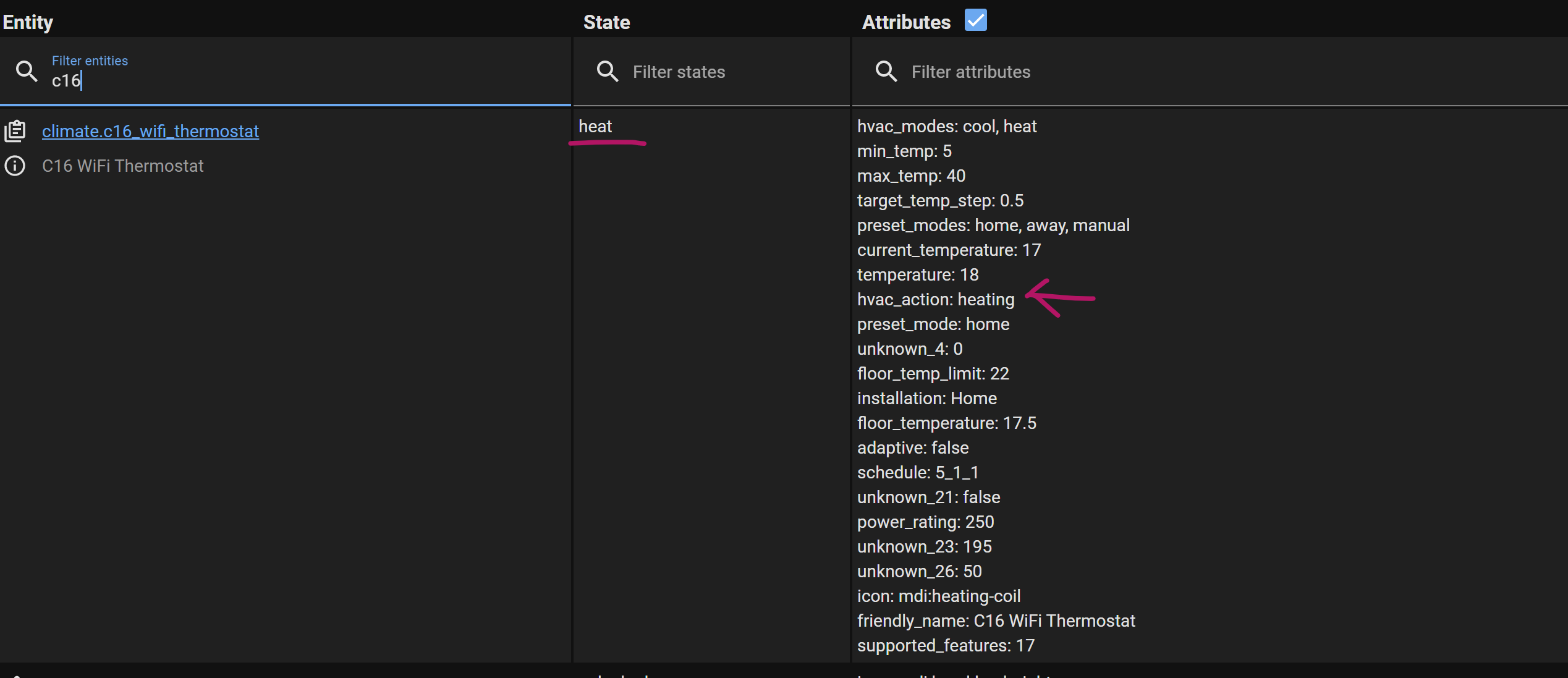The width and height of the screenshot is (1568, 678).
Task: Click the search icon in Filter states
Action: click(x=607, y=71)
